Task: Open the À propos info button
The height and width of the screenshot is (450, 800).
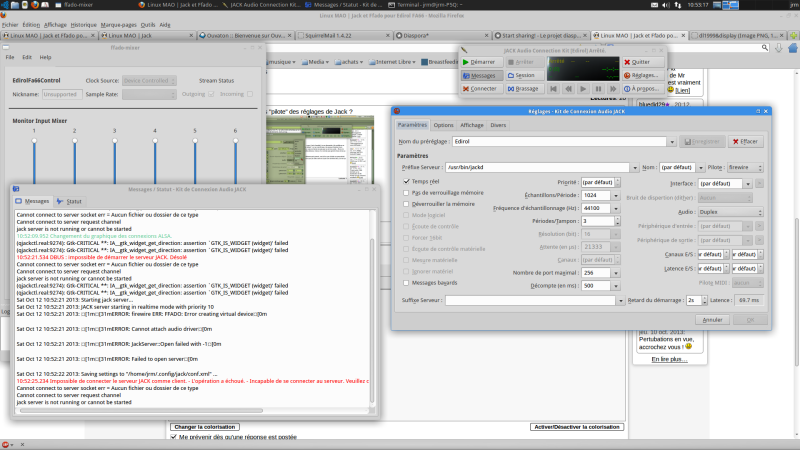Action: pyautogui.click(x=645, y=89)
